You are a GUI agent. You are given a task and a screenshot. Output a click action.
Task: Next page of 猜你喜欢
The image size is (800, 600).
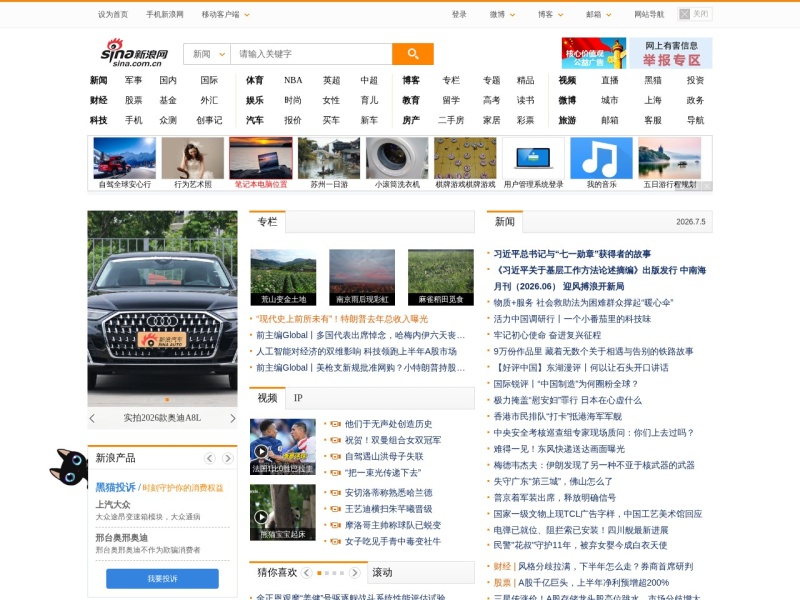click(355, 573)
